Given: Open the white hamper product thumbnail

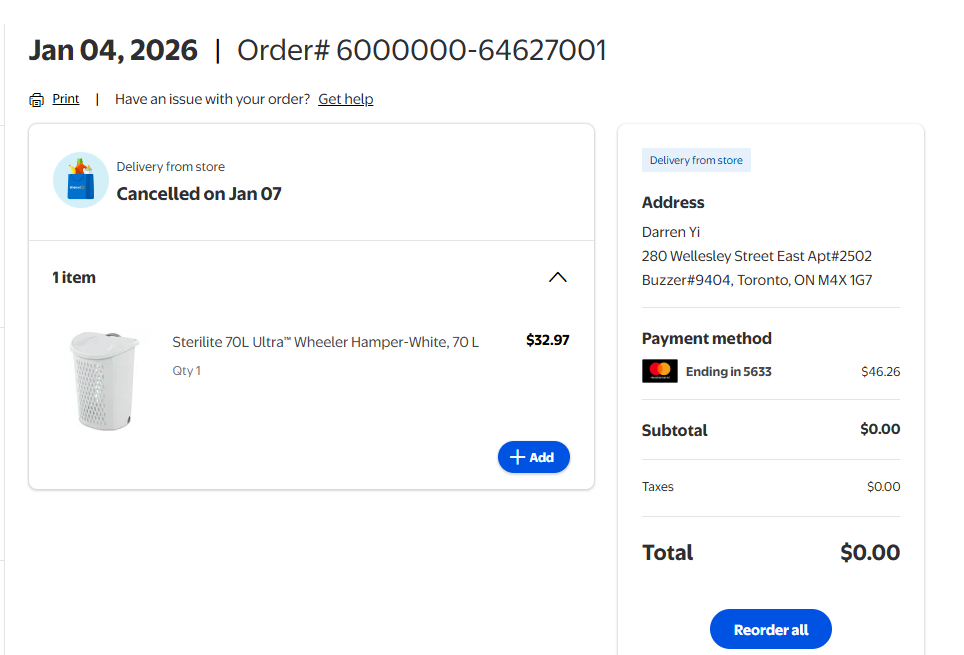Looking at the screenshot, I should point(105,380).
